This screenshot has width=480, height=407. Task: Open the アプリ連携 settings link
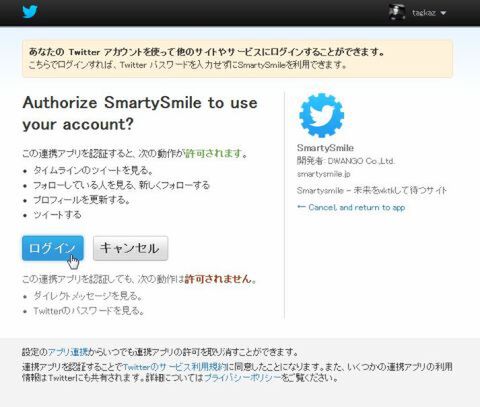68,352
